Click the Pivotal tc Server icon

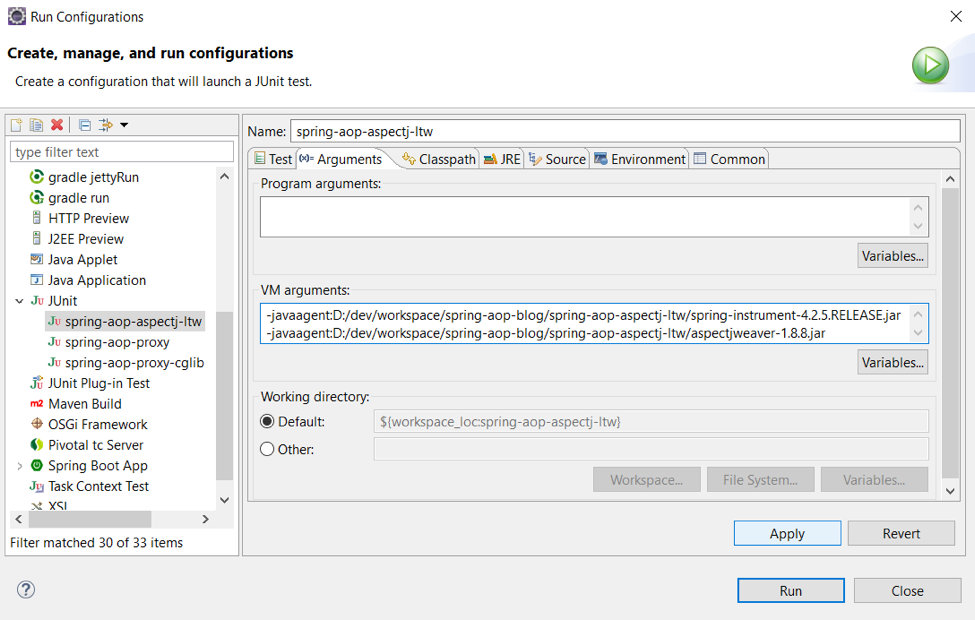click(x=37, y=445)
